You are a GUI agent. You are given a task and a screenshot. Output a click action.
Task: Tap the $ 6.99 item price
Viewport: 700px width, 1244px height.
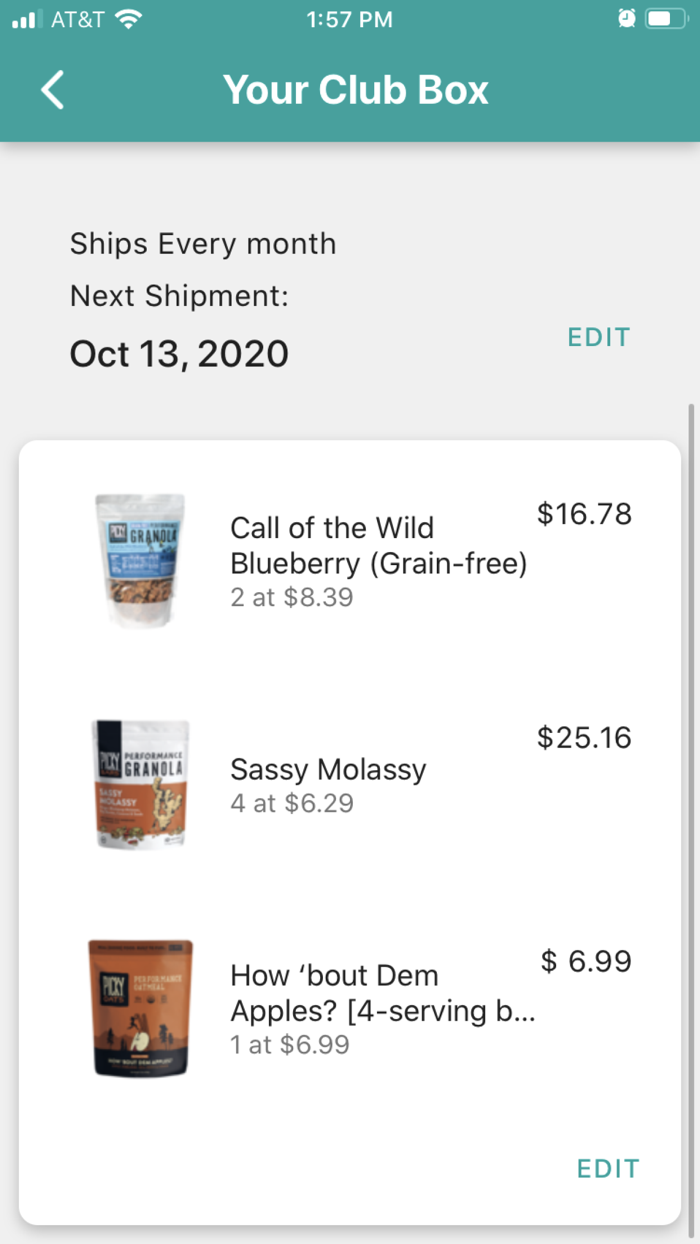click(586, 962)
